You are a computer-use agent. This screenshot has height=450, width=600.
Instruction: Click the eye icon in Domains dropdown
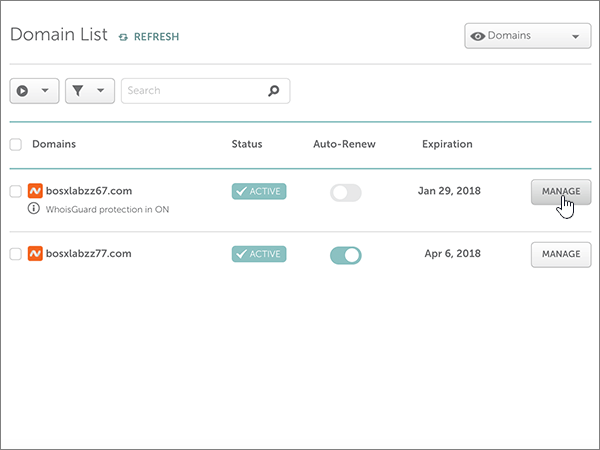click(478, 37)
